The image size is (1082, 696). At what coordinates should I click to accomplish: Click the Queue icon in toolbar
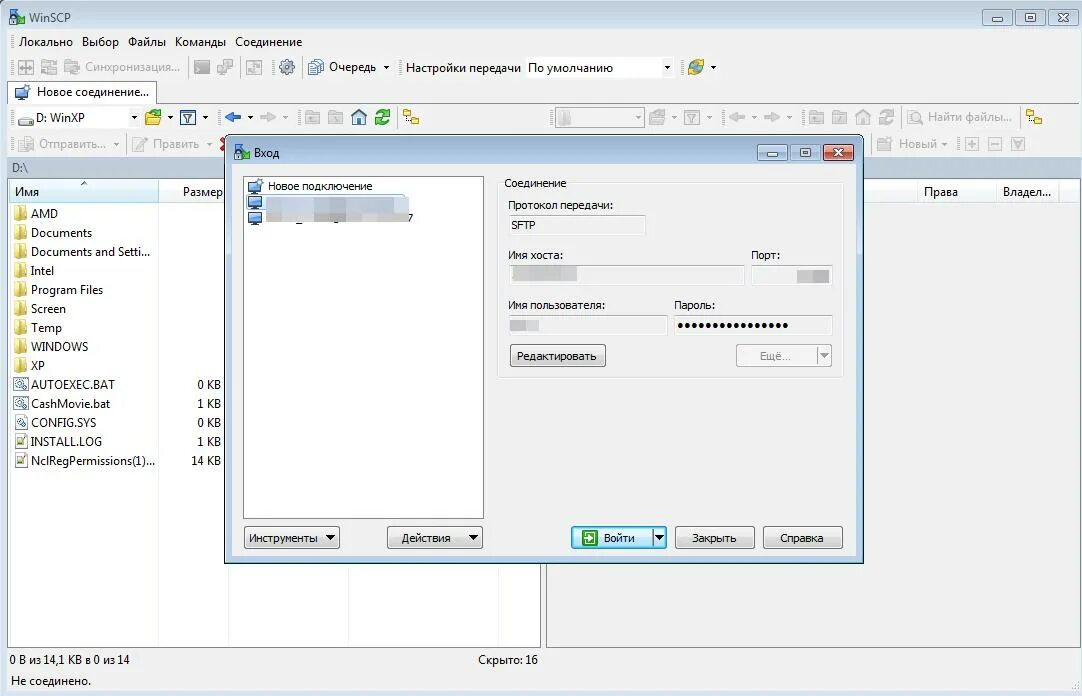point(315,67)
